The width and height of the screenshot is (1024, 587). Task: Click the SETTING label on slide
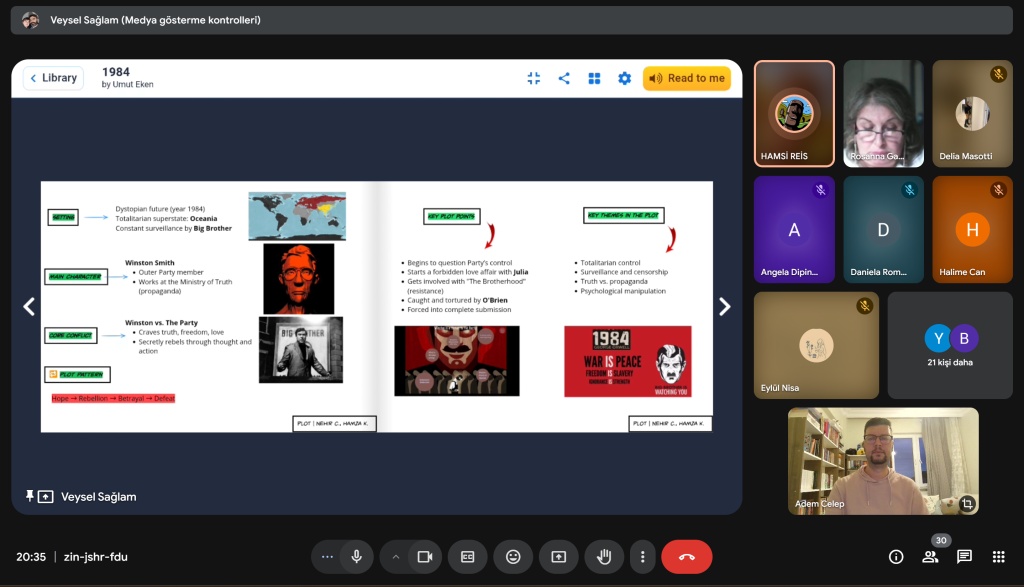tap(63, 217)
